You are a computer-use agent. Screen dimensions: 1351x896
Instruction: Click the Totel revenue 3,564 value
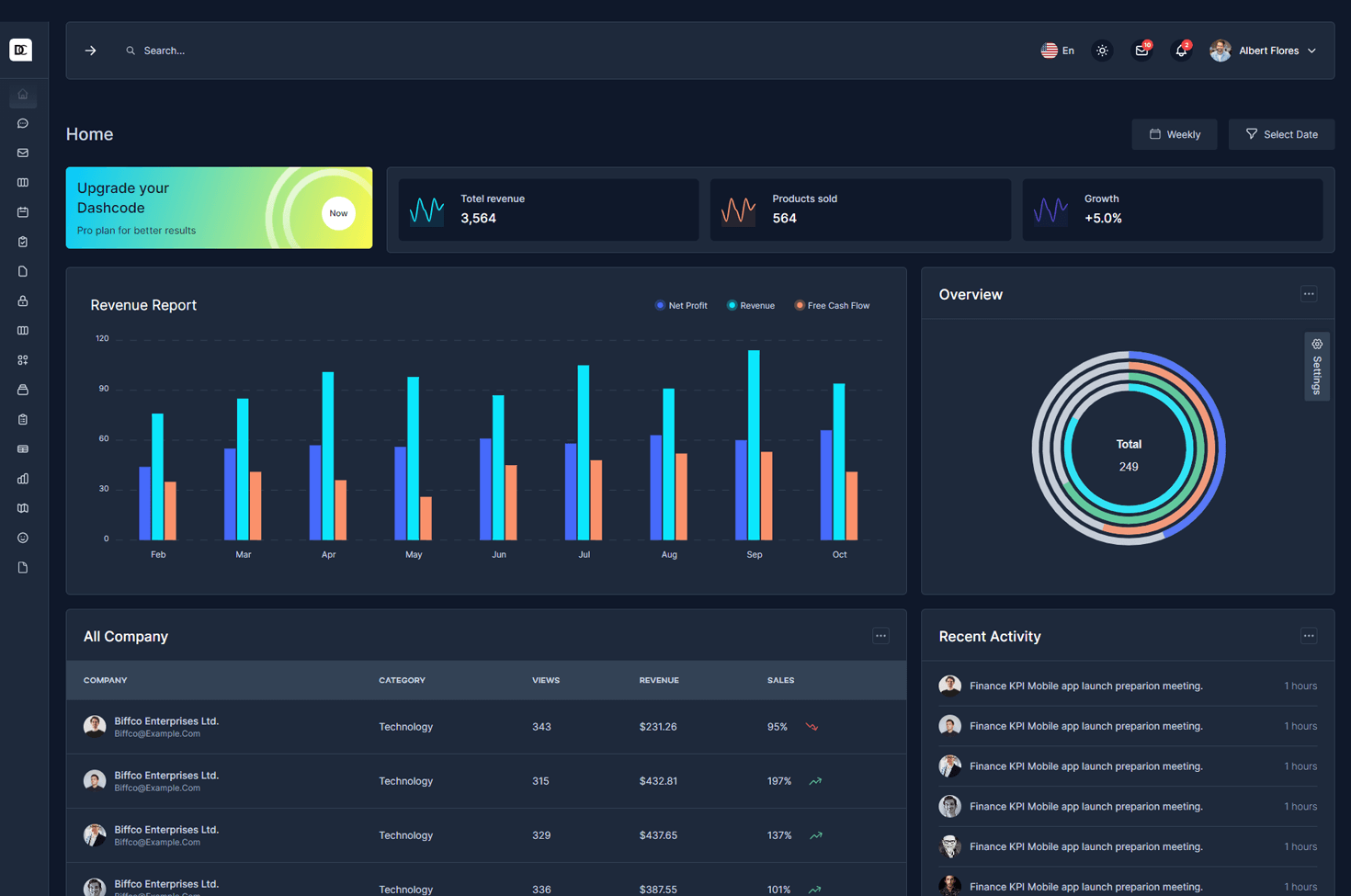point(478,219)
